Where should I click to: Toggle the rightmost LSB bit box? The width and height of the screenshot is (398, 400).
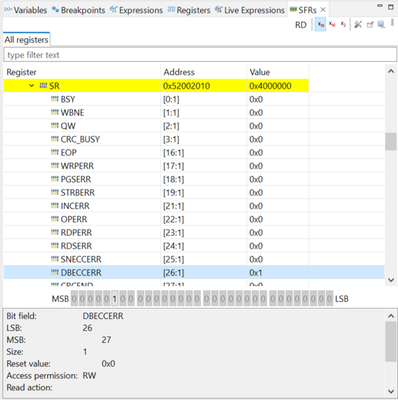(329, 299)
